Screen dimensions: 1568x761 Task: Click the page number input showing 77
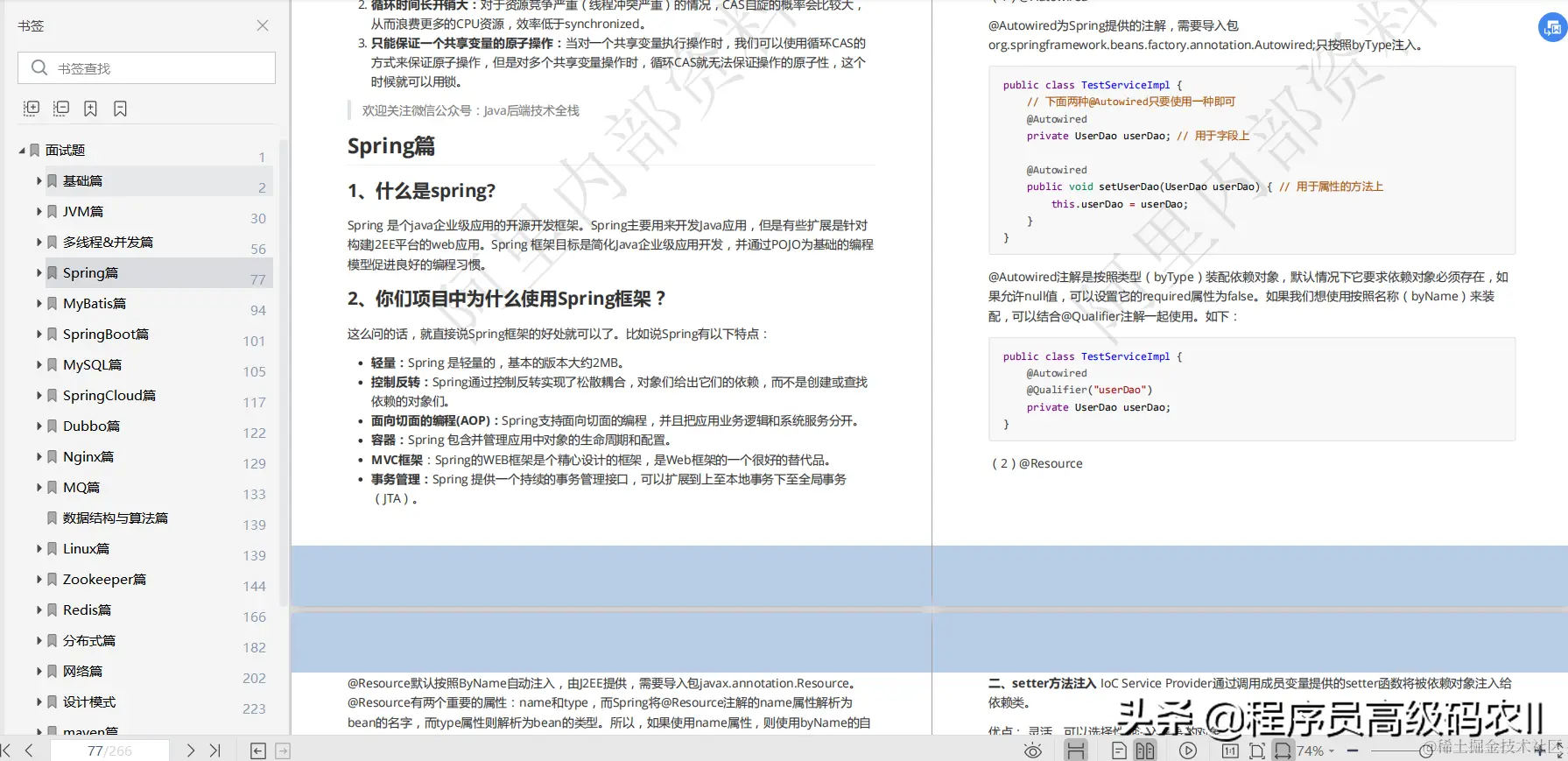(x=109, y=750)
